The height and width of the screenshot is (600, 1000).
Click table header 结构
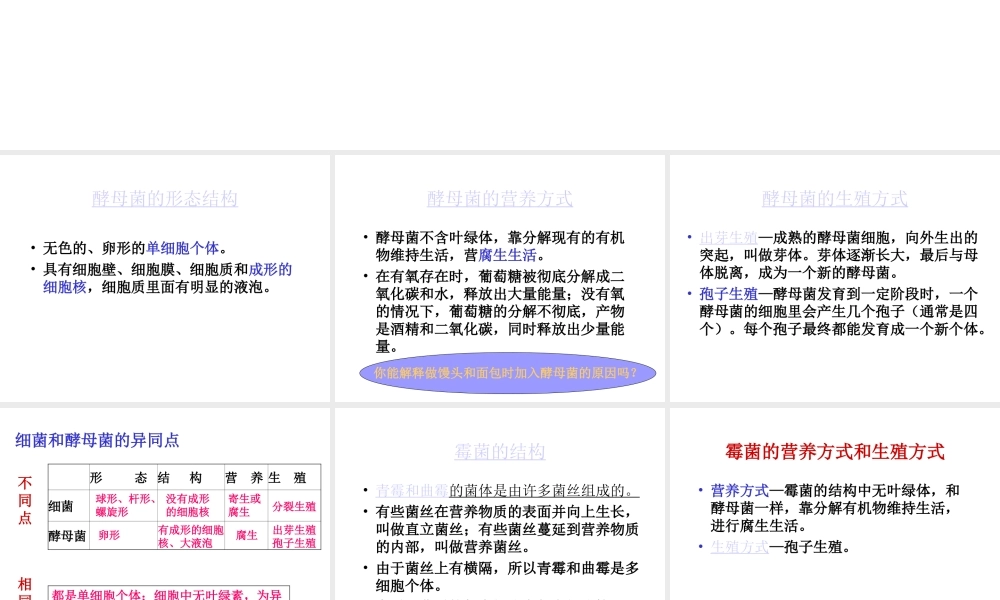coord(180,478)
